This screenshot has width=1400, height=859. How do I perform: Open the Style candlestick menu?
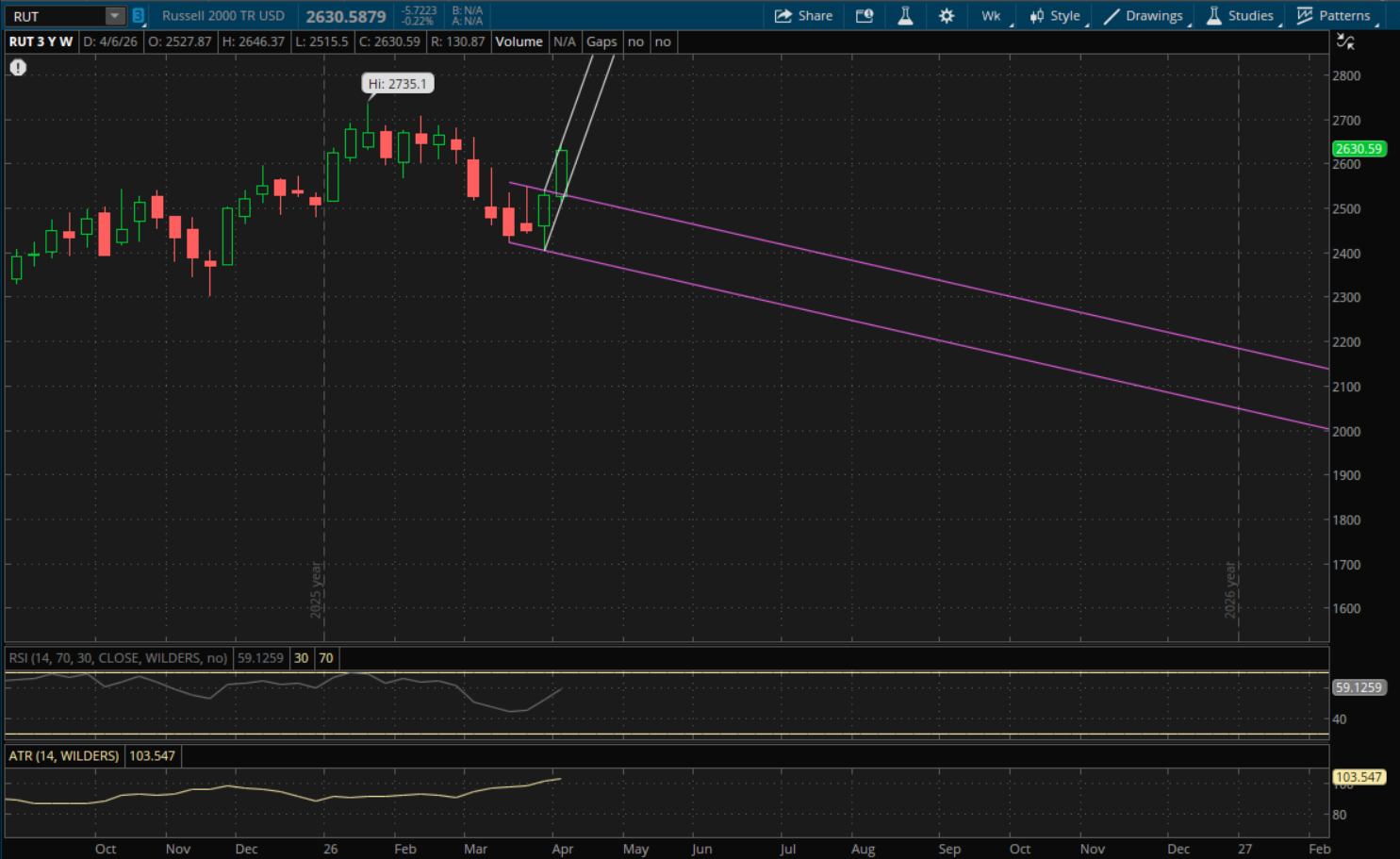[1055, 16]
